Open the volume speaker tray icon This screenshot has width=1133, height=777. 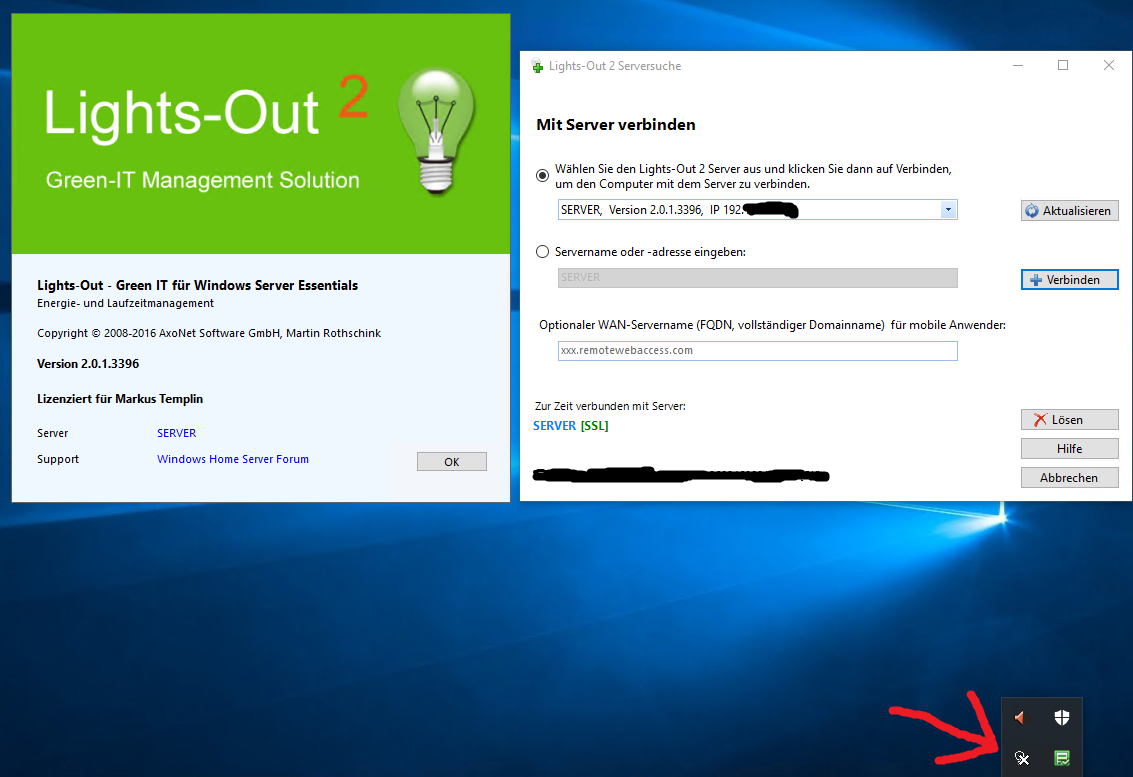(x=1020, y=718)
